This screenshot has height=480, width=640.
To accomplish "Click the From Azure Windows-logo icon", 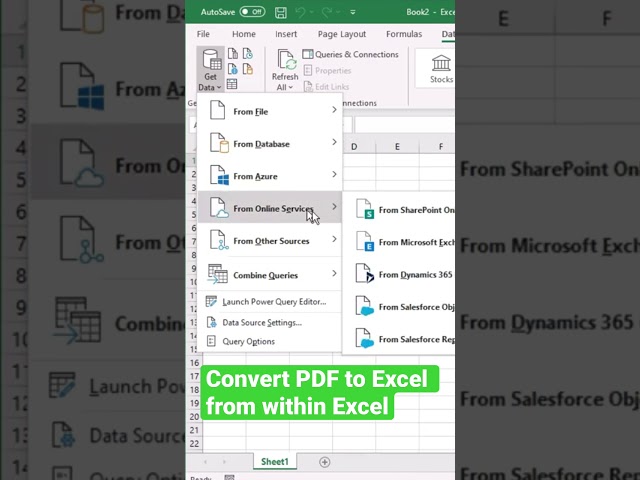I will point(219,175).
